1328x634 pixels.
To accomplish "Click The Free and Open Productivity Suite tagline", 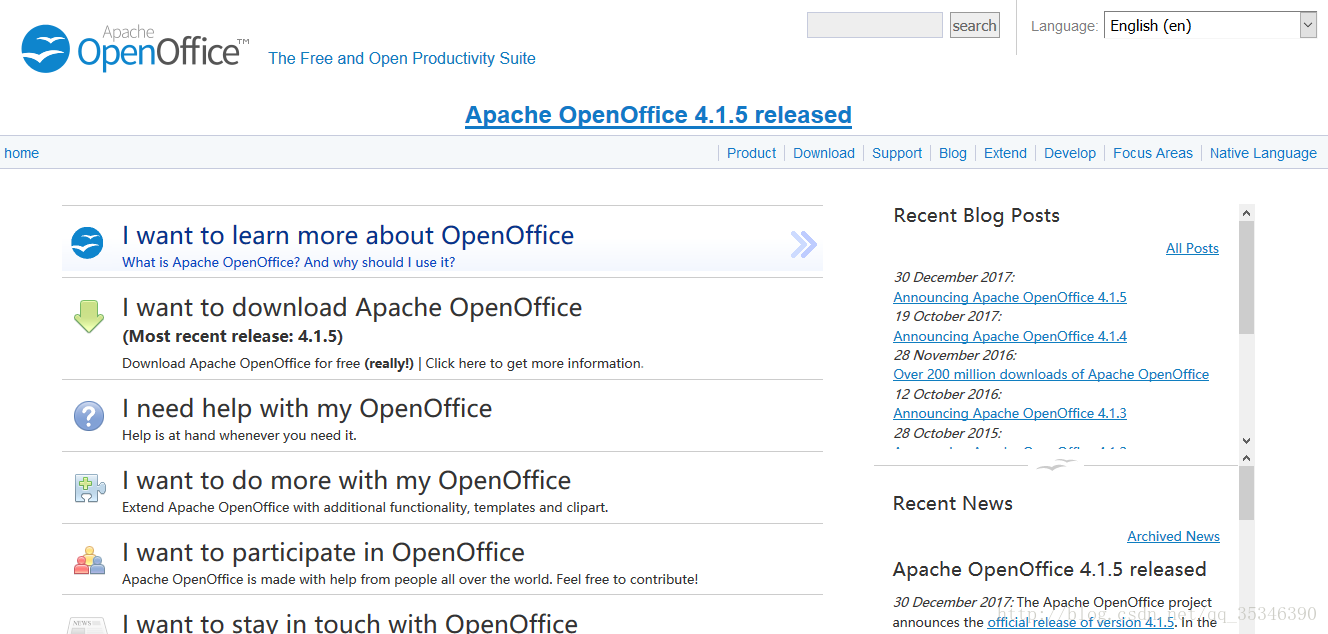I will 402,58.
